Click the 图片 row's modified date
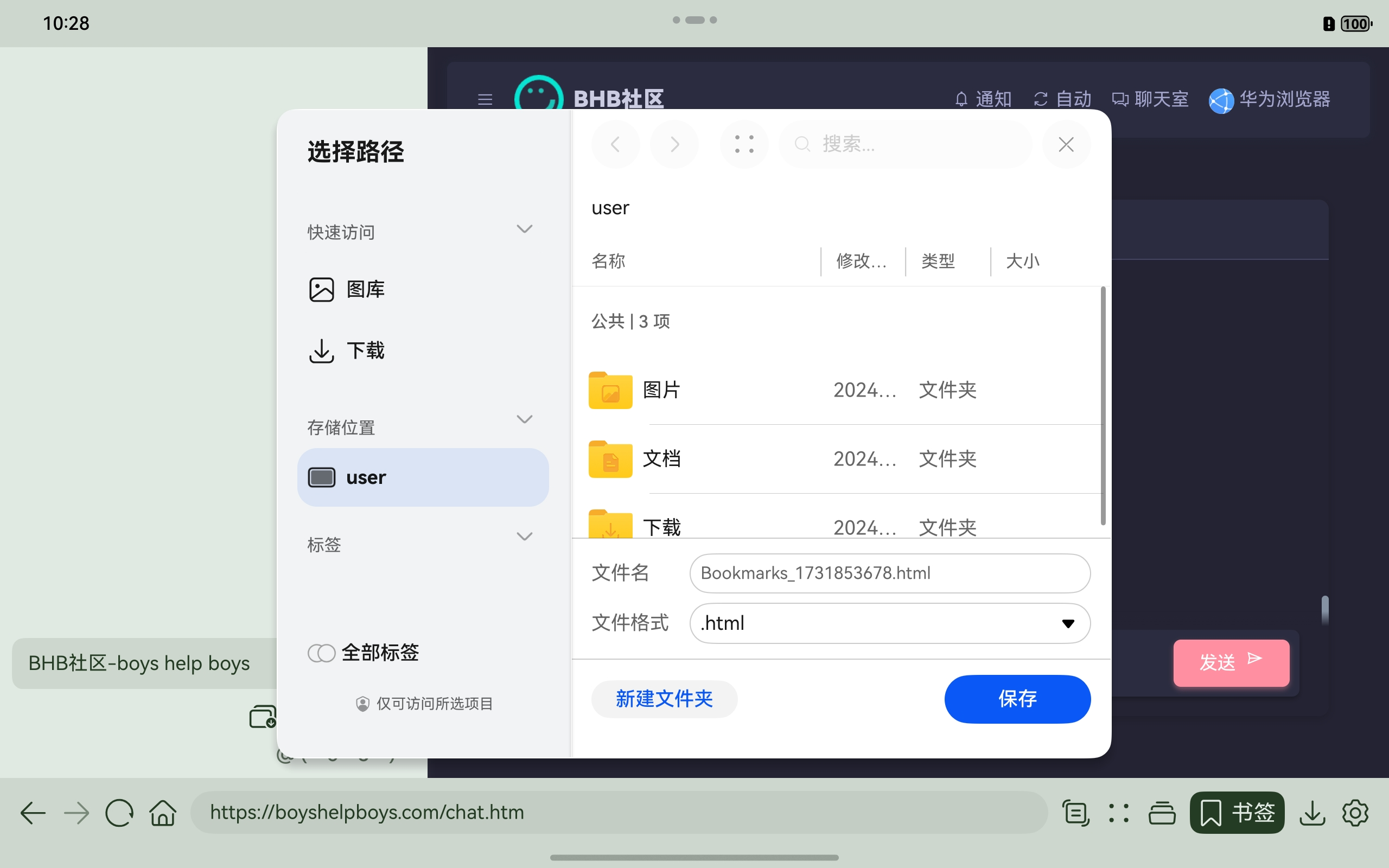Screen dimensions: 1389x868 (x=864, y=391)
